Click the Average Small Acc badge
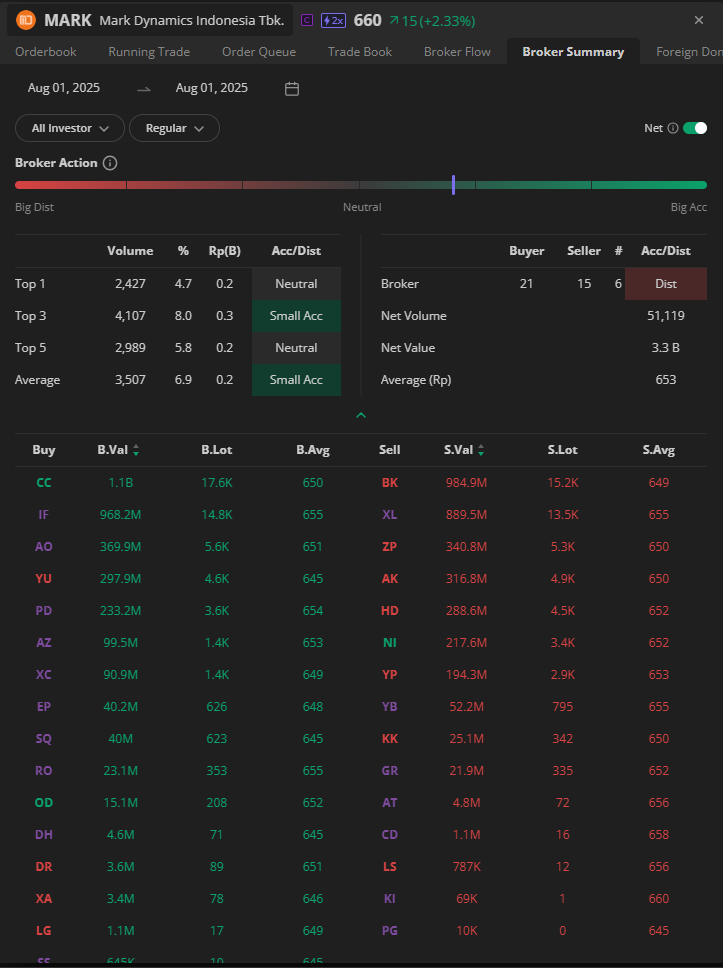 pyautogui.click(x=296, y=380)
